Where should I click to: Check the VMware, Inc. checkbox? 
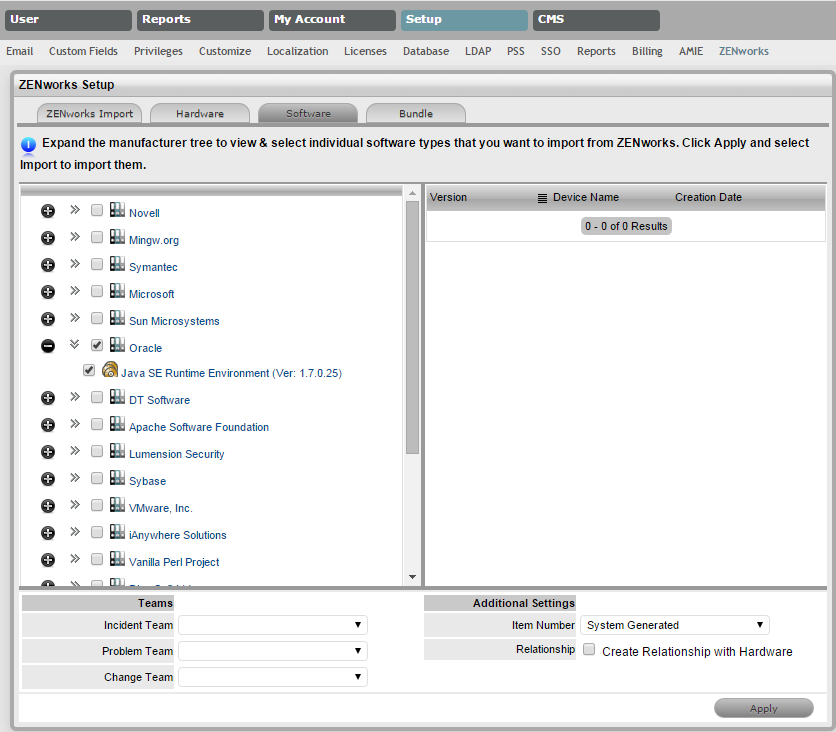tap(97, 506)
